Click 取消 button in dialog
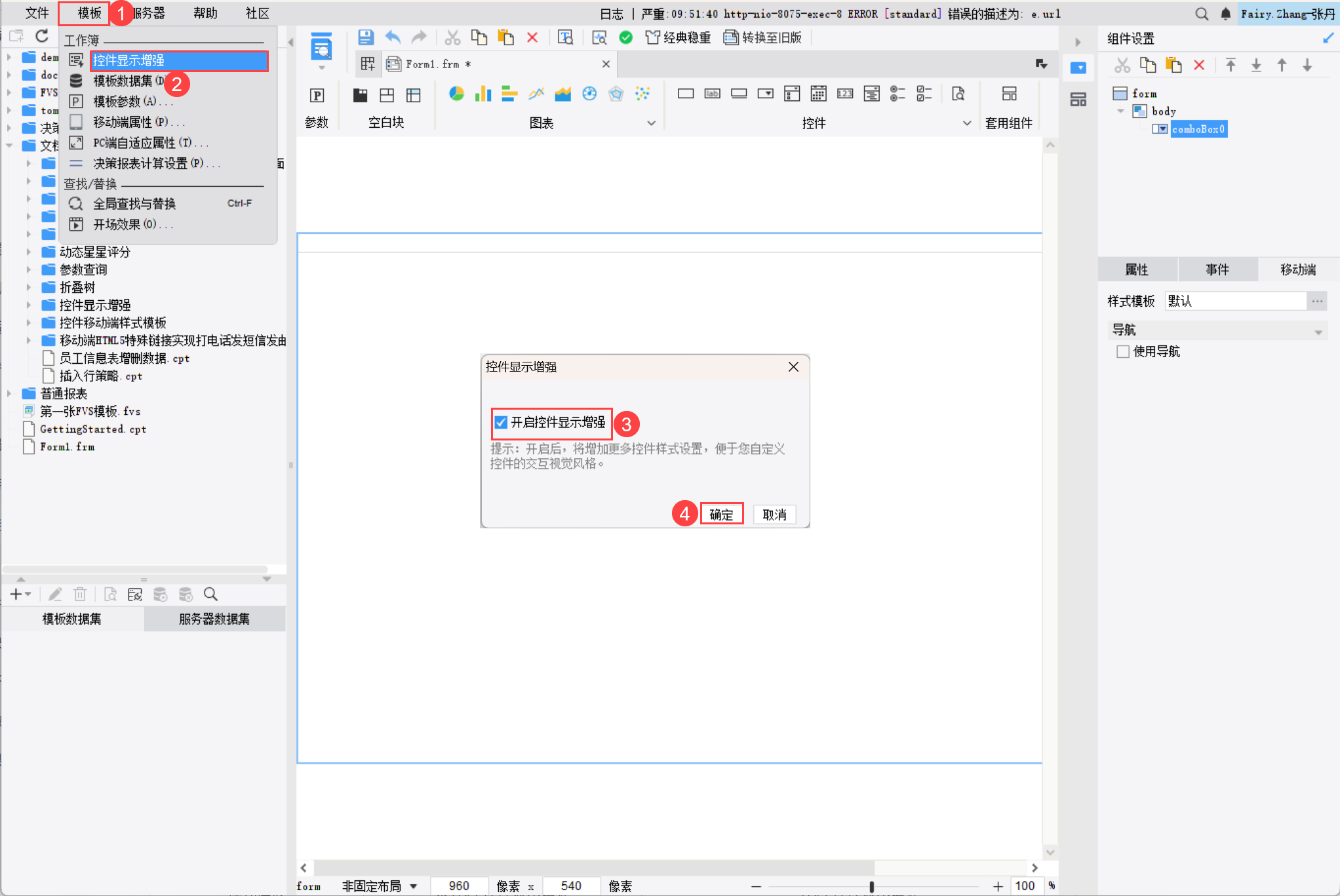1340x896 pixels. pyautogui.click(x=774, y=515)
